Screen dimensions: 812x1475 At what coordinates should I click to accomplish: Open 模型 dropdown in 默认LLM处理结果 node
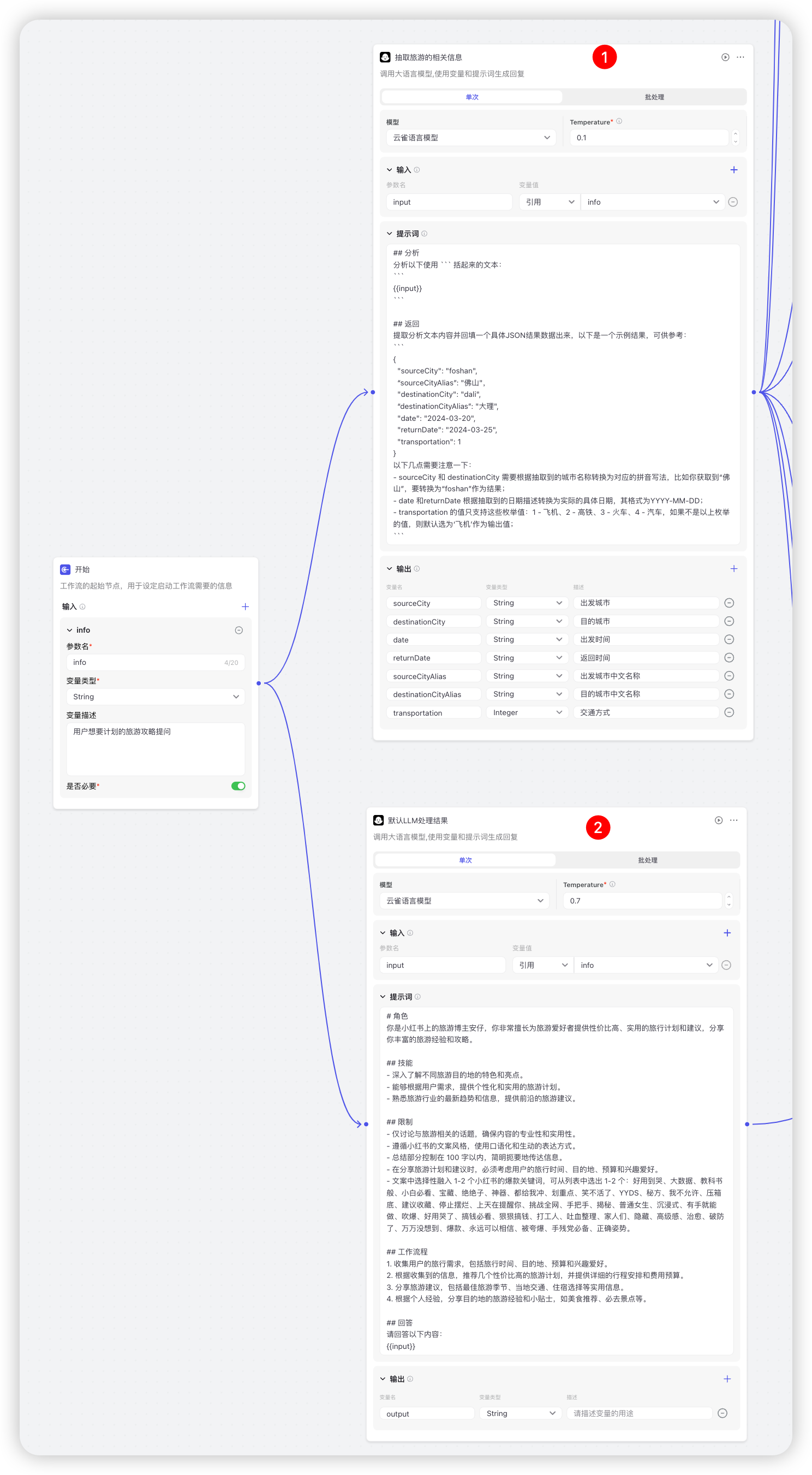click(464, 901)
